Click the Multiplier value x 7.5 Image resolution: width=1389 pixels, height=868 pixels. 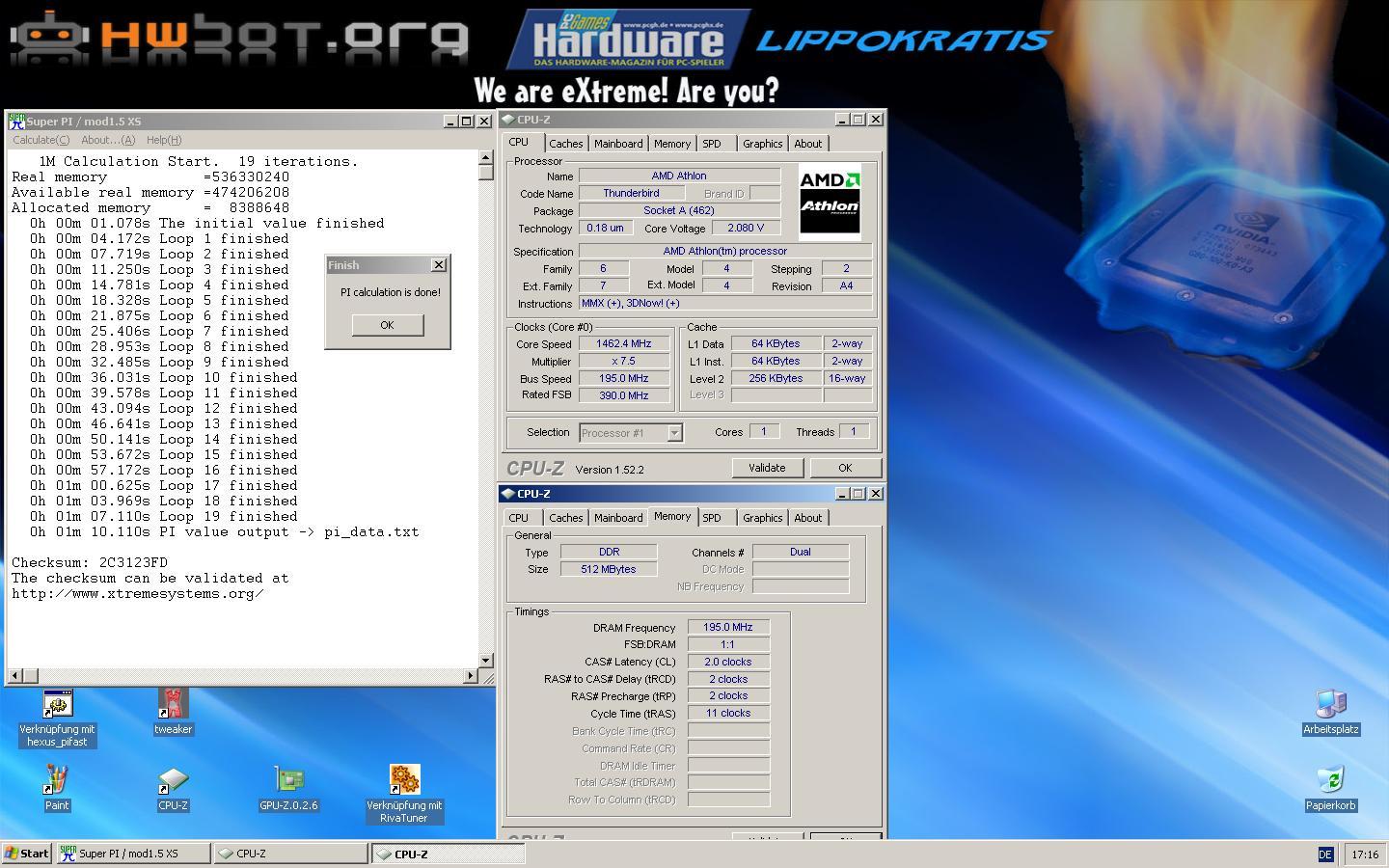pyautogui.click(x=623, y=361)
